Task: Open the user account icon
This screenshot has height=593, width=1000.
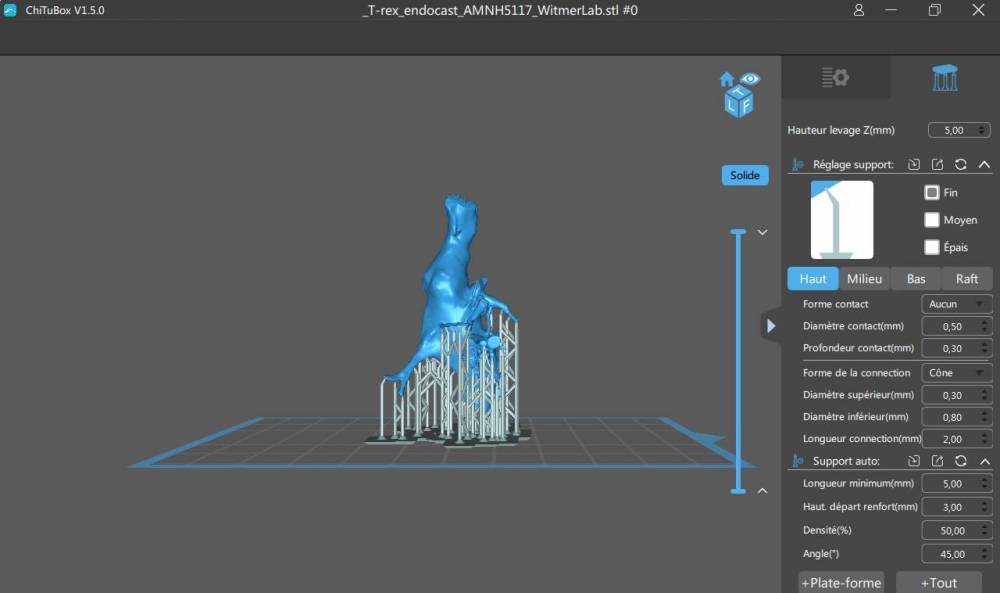Action: (x=859, y=10)
